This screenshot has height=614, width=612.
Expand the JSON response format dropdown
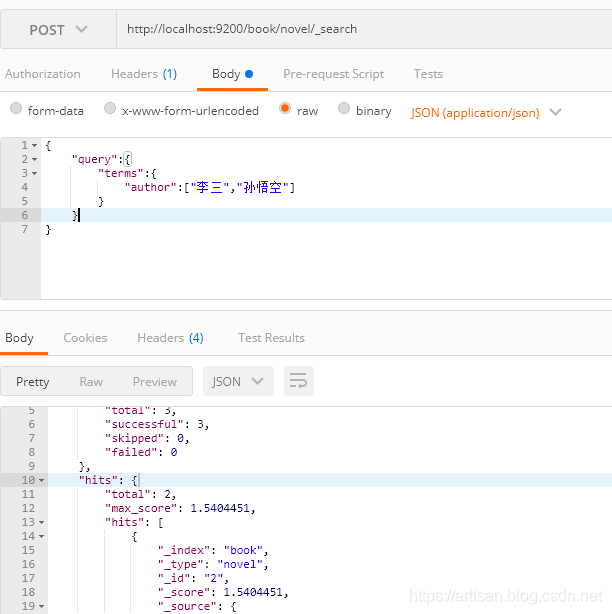click(x=238, y=381)
